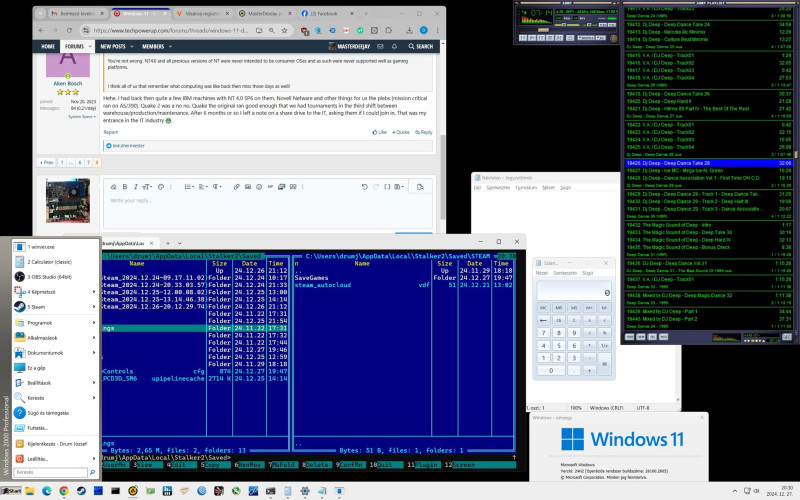
Task: Open the terminal icon in the taskbar
Action: [270, 491]
